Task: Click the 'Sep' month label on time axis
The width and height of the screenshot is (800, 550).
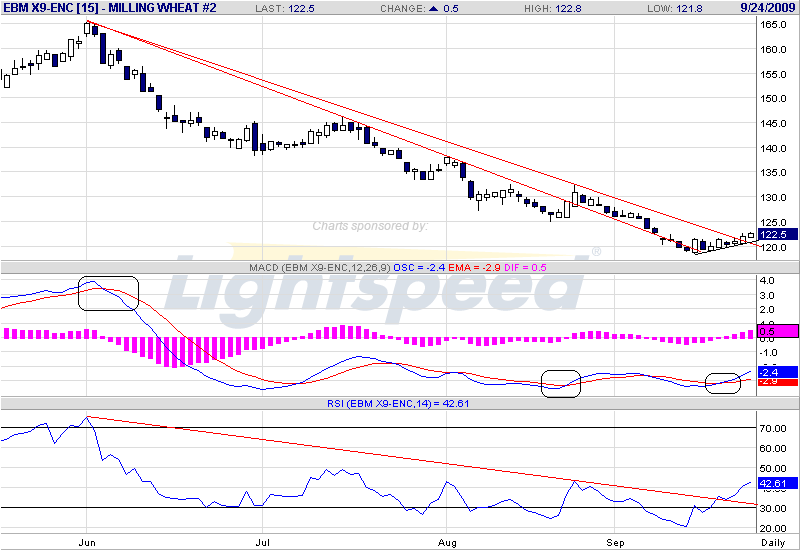Action: coord(615,543)
